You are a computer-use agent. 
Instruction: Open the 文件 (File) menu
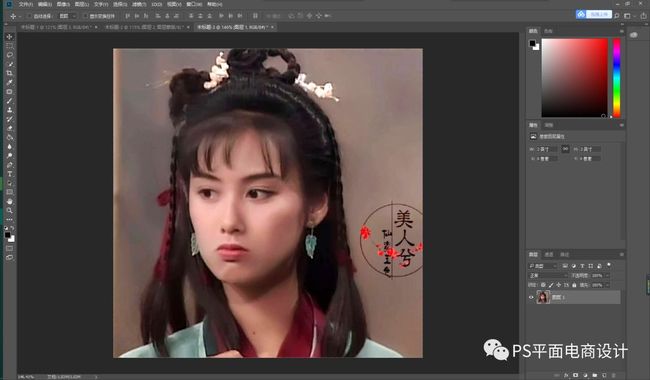[x=25, y=4]
